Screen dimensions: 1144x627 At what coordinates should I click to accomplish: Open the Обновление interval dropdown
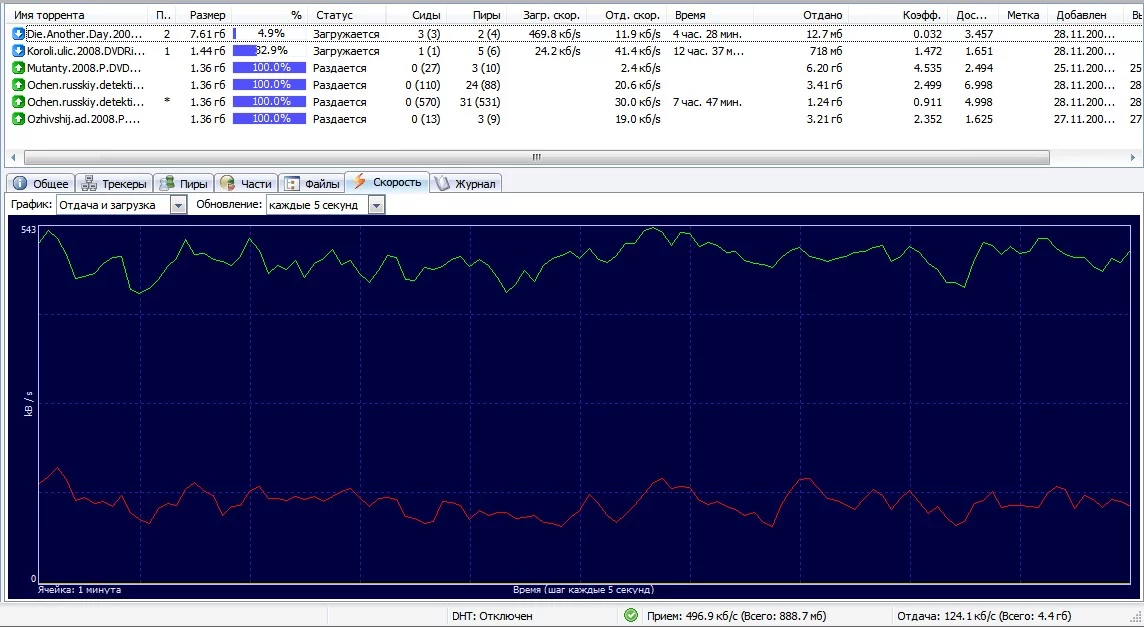coord(376,205)
